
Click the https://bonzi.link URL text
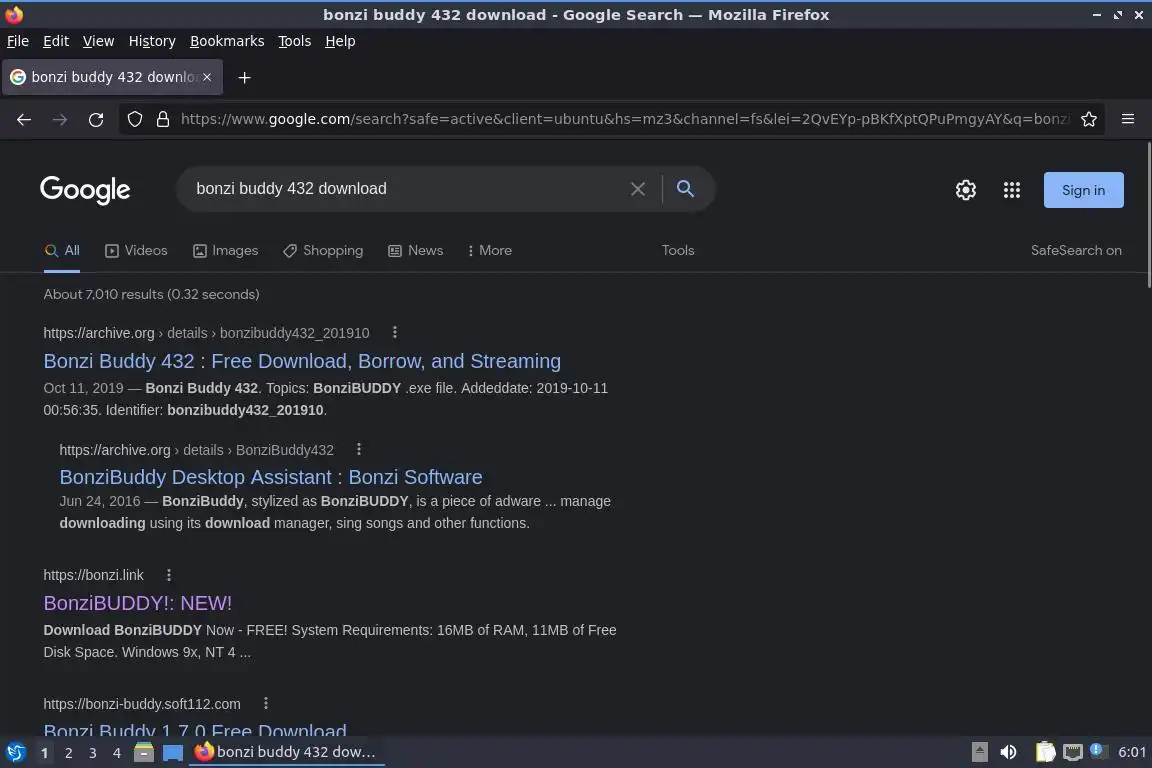point(93,575)
